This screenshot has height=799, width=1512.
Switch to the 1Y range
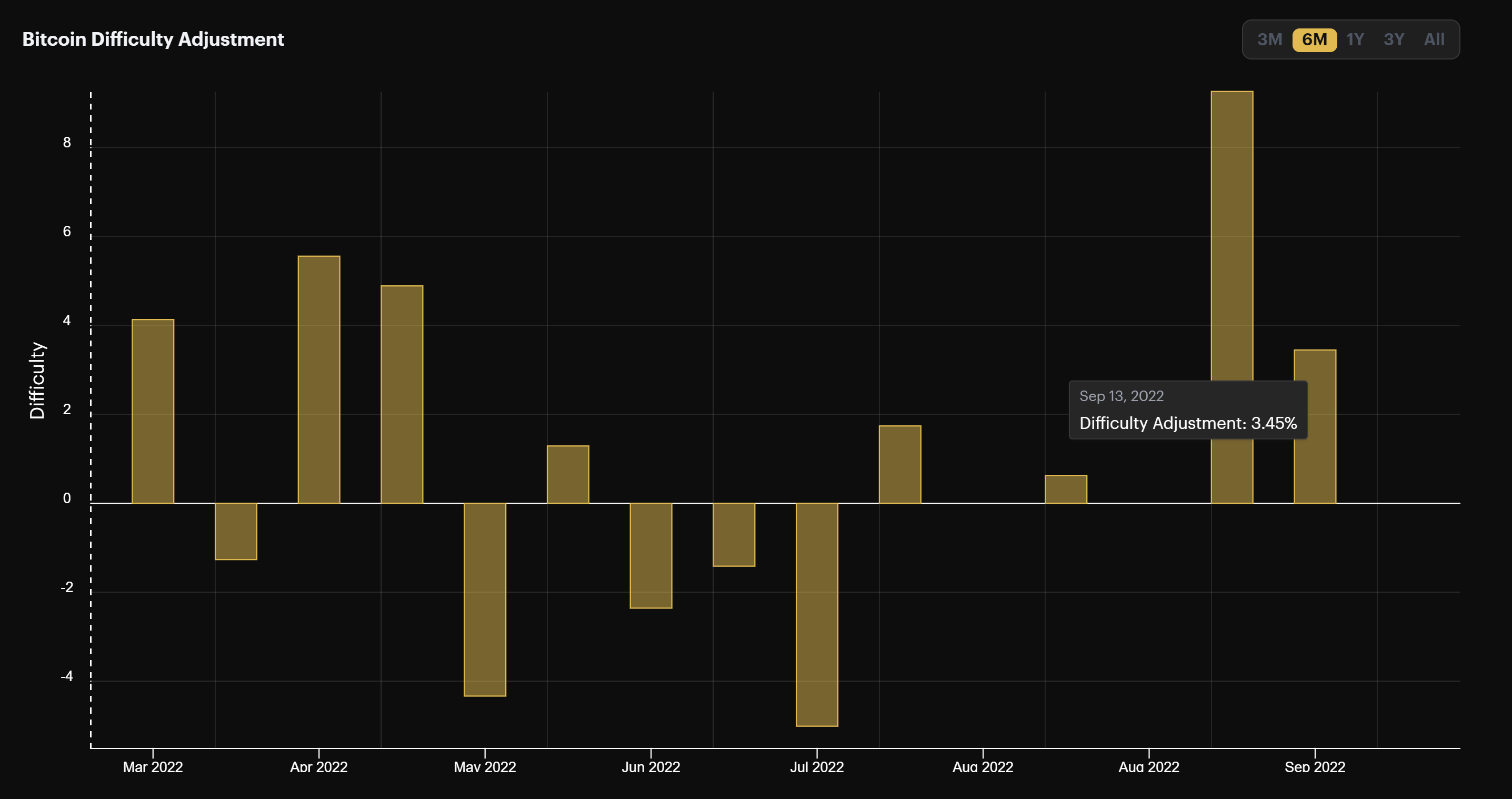click(x=1355, y=39)
